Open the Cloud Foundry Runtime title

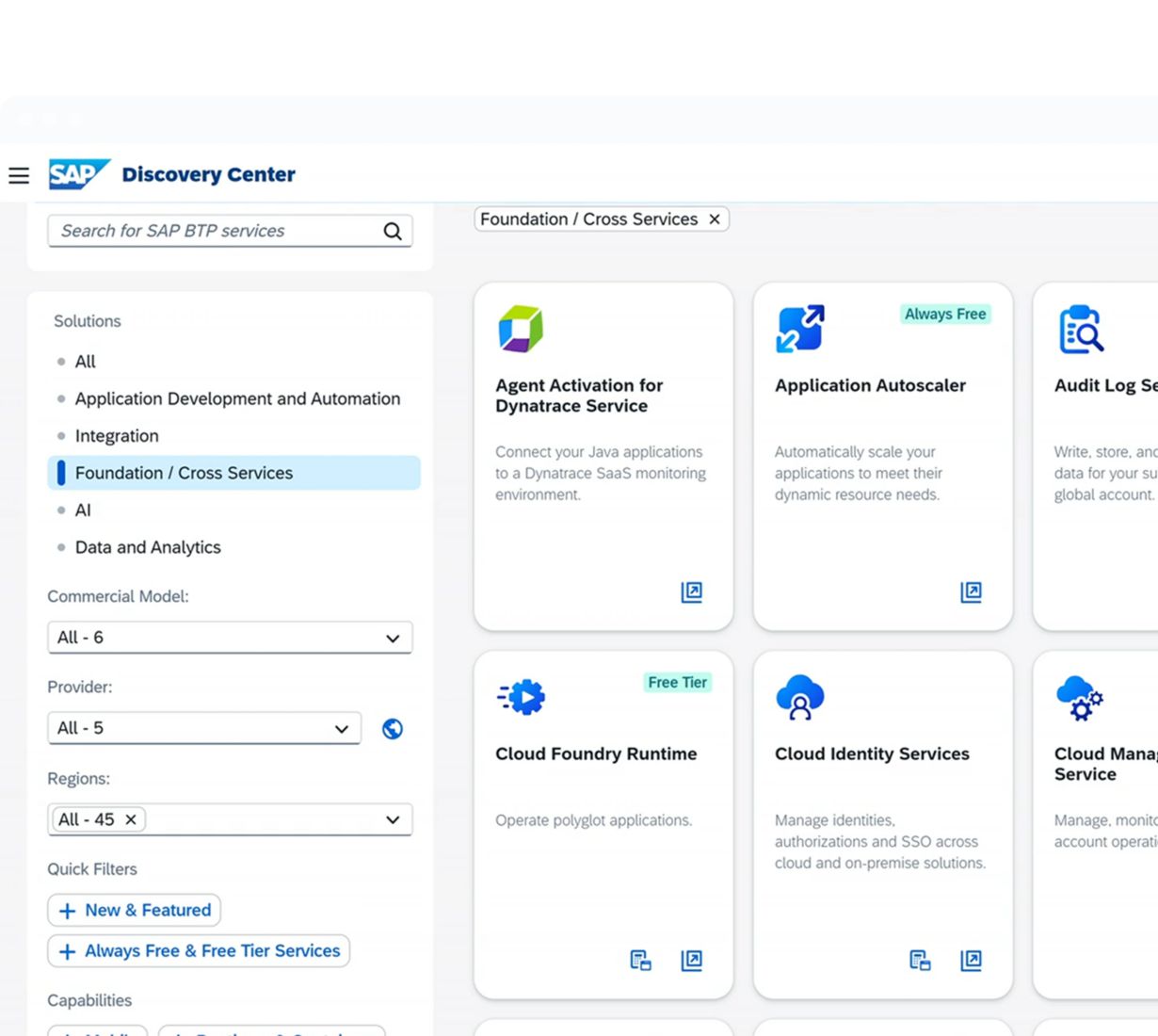click(596, 753)
